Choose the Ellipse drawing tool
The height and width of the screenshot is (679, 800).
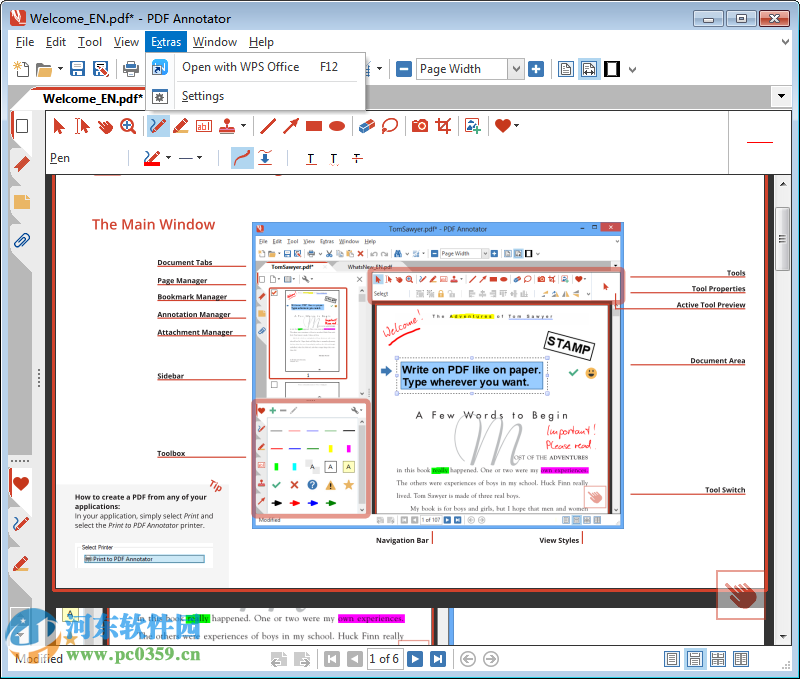coord(335,126)
